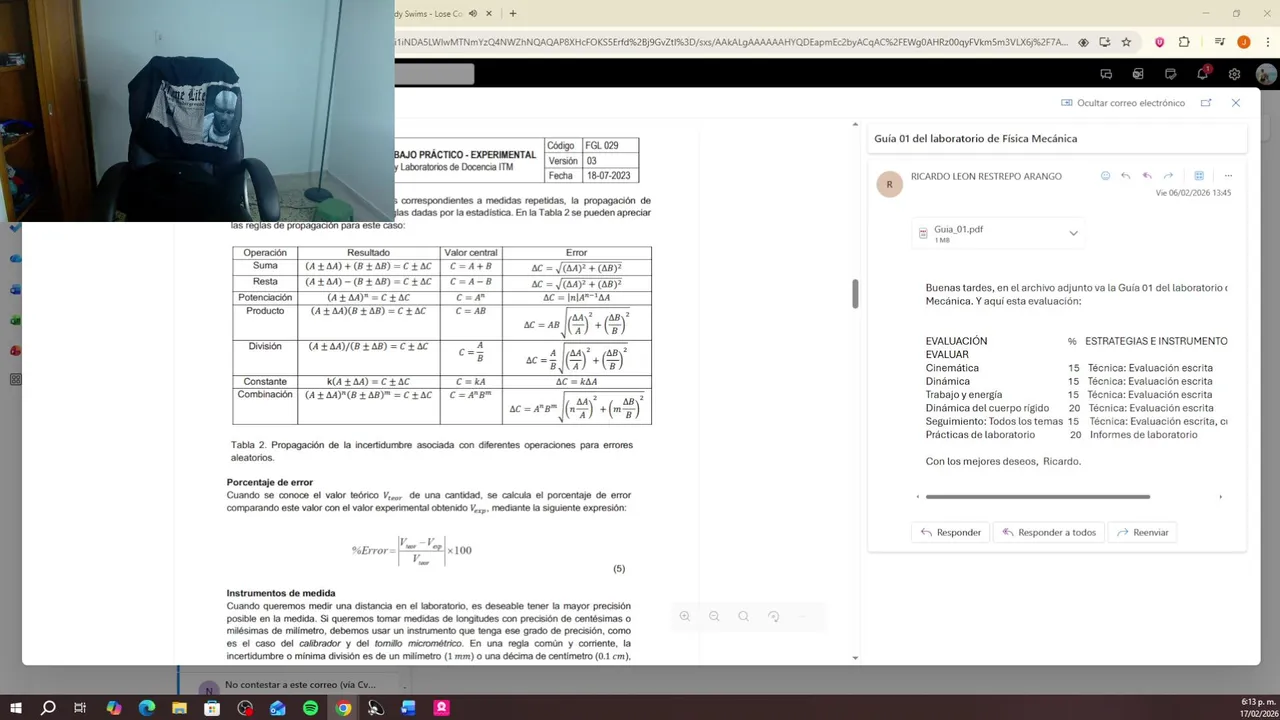Click the PDF scrollbar down arrow
1280x720 pixels.
click(x=855, y=657)
